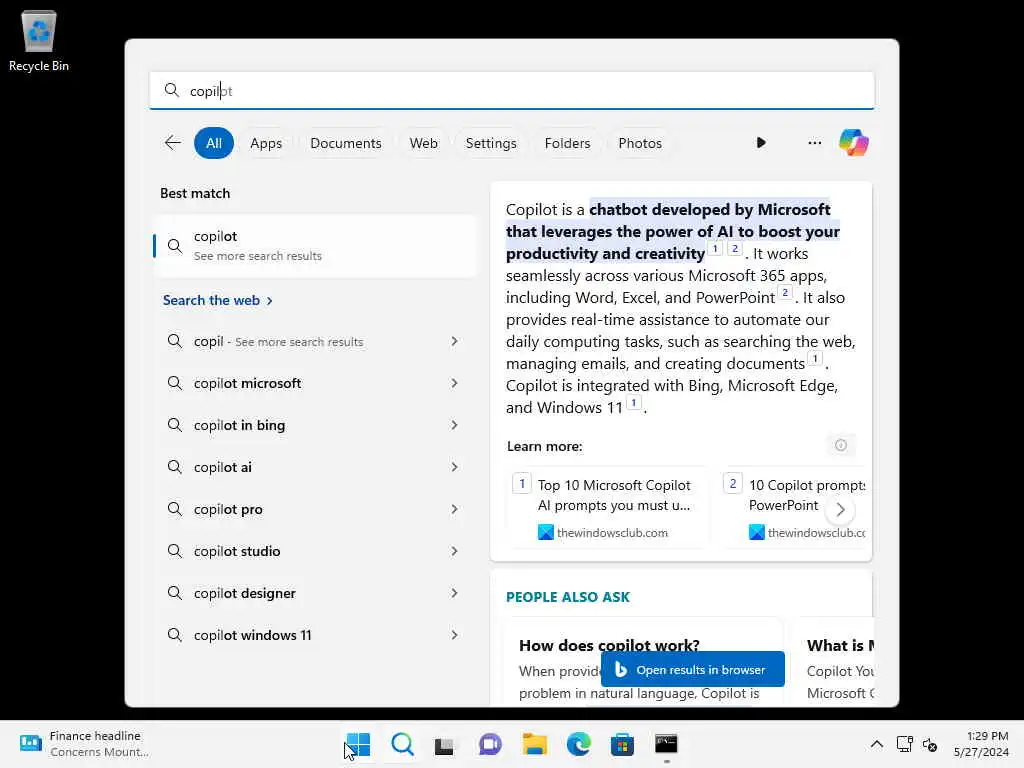
Task: Select 'copilot in bing' search suggestion text
Action: (239, 425)
